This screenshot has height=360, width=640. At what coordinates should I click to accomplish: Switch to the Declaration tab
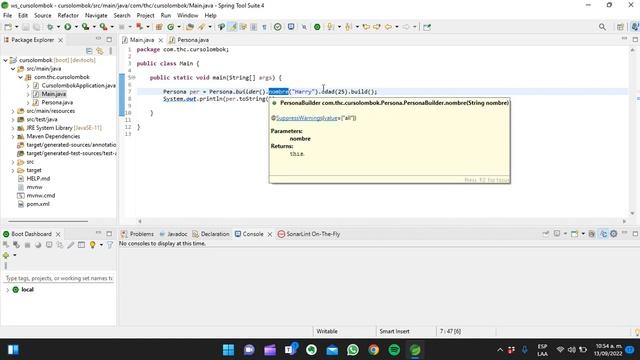coord(211,234)
